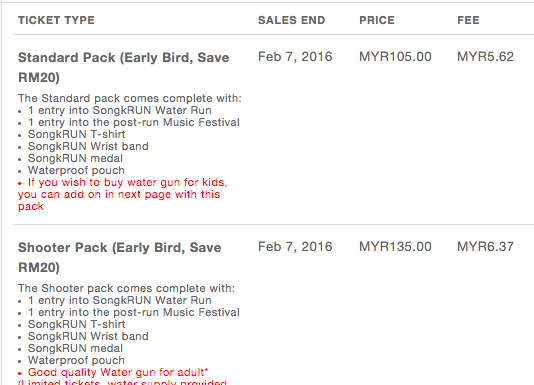The width and height of the screenshot is (534, 385).
Task: Select the Shooter Pack Early Bird title
Action: tap(120, 257)
